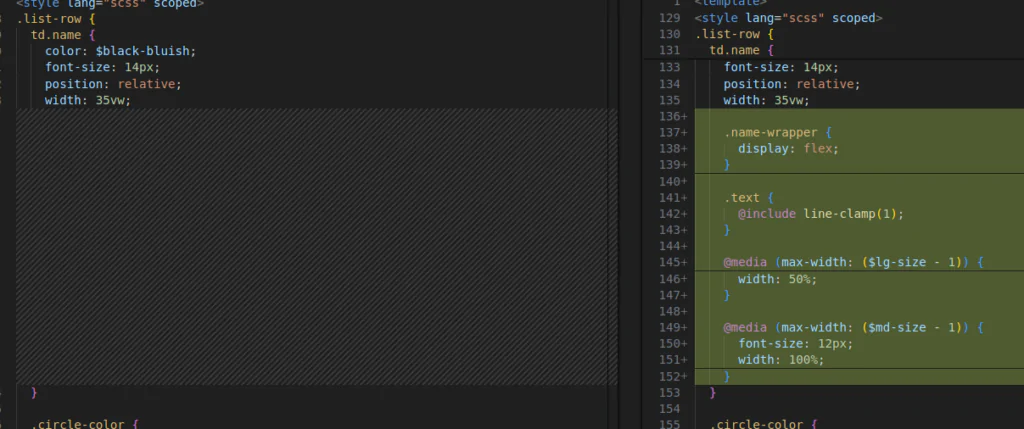Click $black-bluish color value in left pane
Viewport: 1024px width, 429px height.
(x=146, y=51)
